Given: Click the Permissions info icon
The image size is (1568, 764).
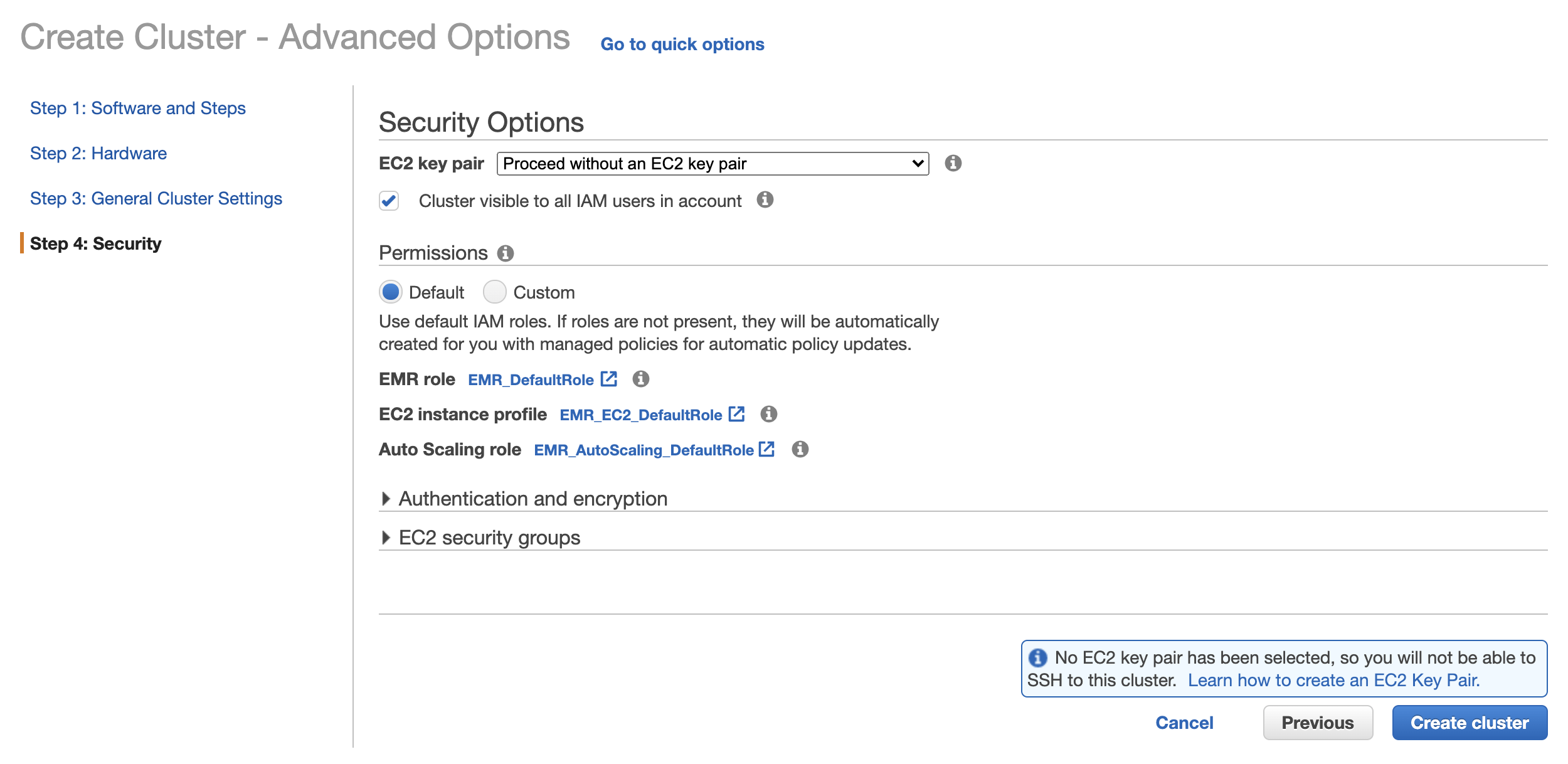Looking at the screenshot, I should coord(506,253).
